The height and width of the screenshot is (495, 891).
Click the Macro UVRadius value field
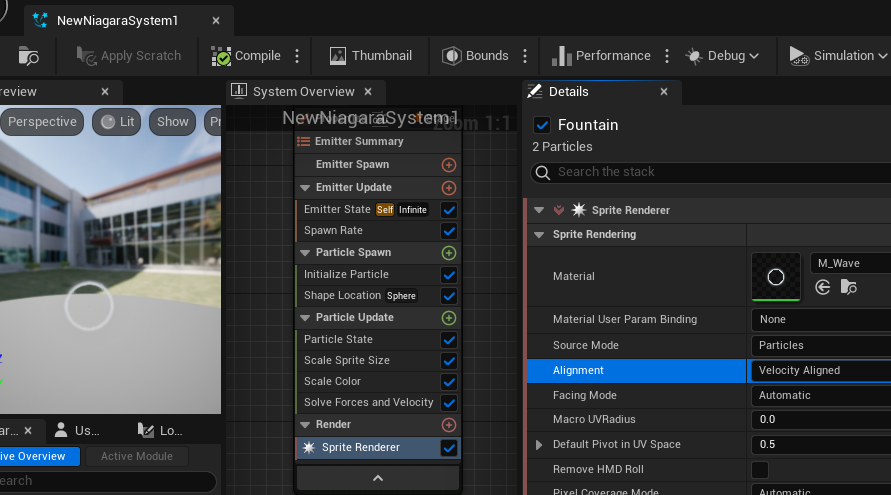coord(821,419)
